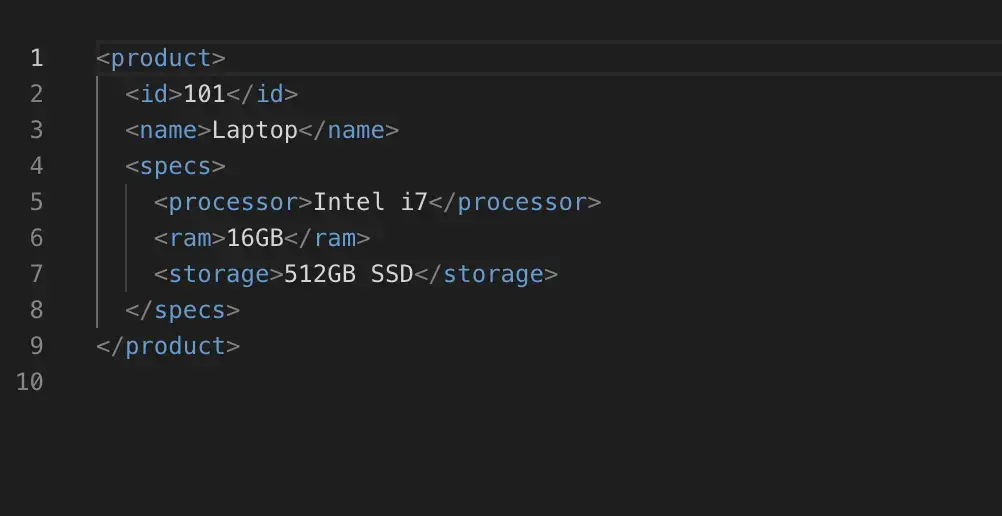This screenshot has height=516, width=1002.
Task: Click the Laptop text in name element
Action: click(255, 130)
